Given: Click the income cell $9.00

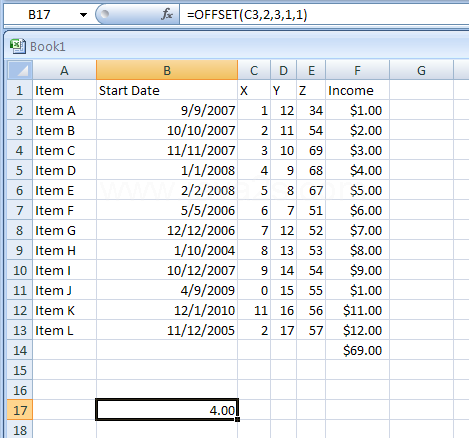Looking at the screenshot, I should (x=357, y=270).
